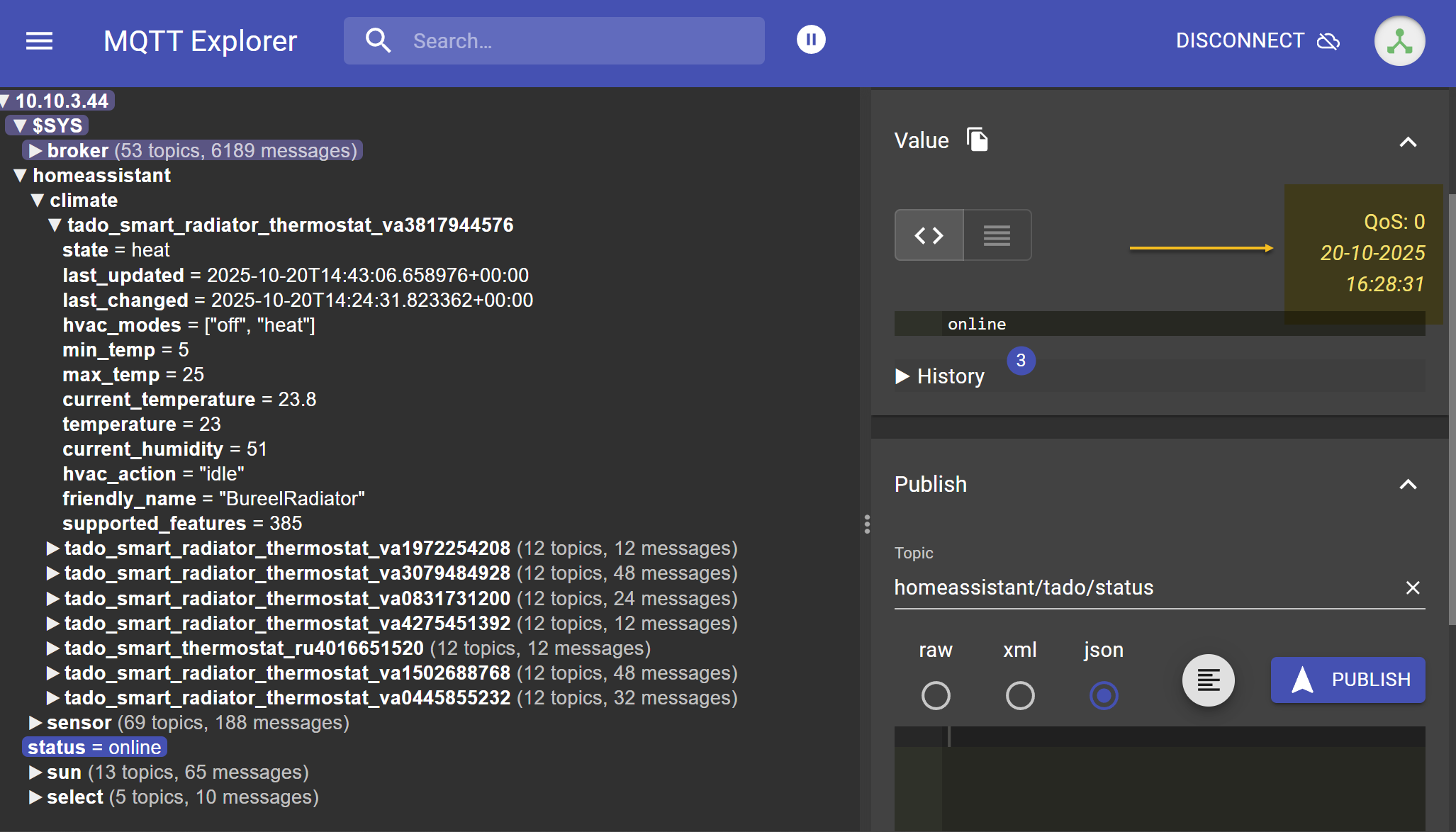This screenshot has height=832, width=1456.
Task: Select the raw payload format
Action: pyautogui.click(x=936, y=695)
